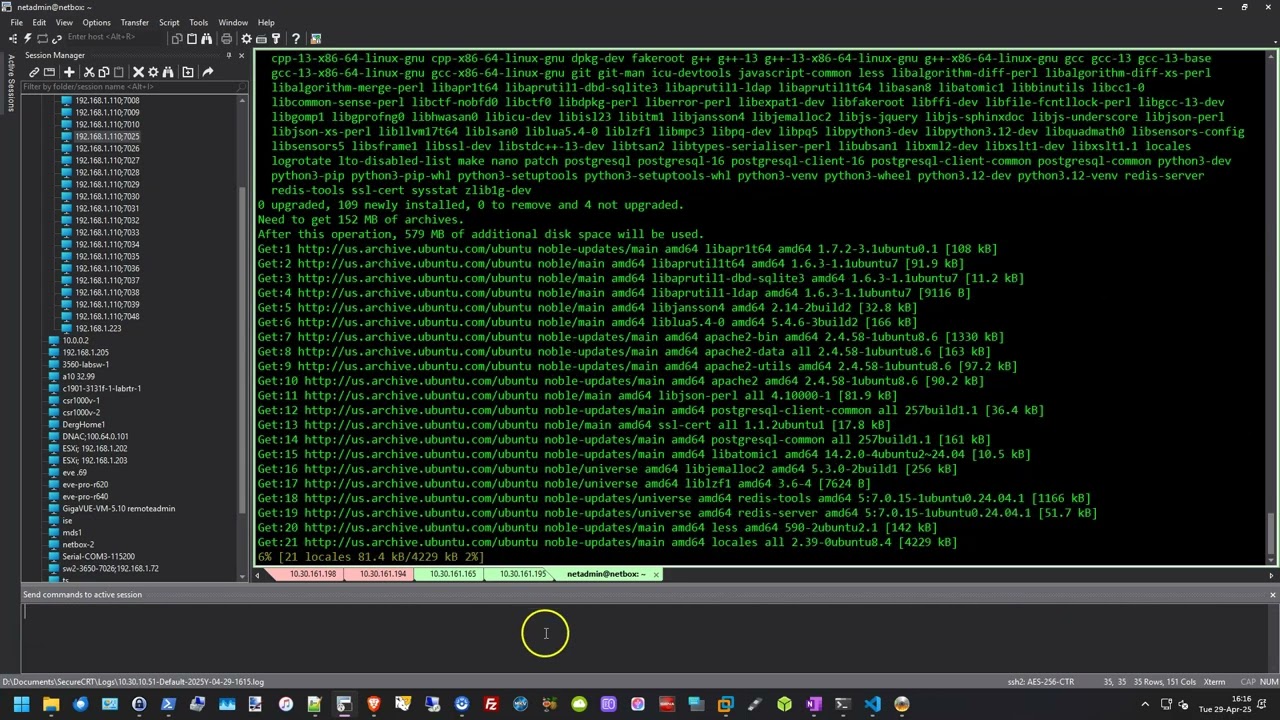Viewport: 1280px width, 720px height.
Task: Click Connect in Tab icon in Session Manager
Action: (x=49, y=72)
